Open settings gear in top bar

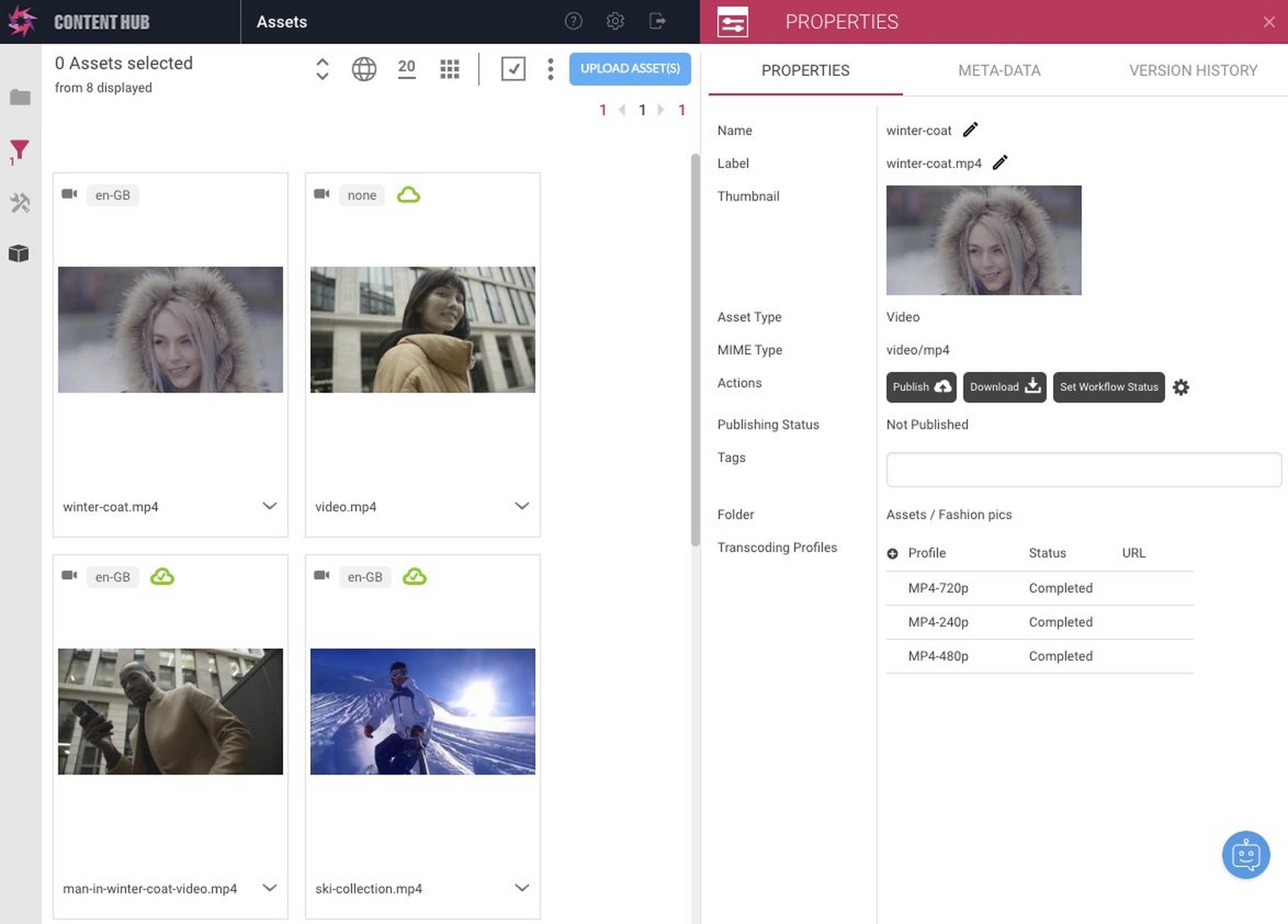(x=615, y=21)
